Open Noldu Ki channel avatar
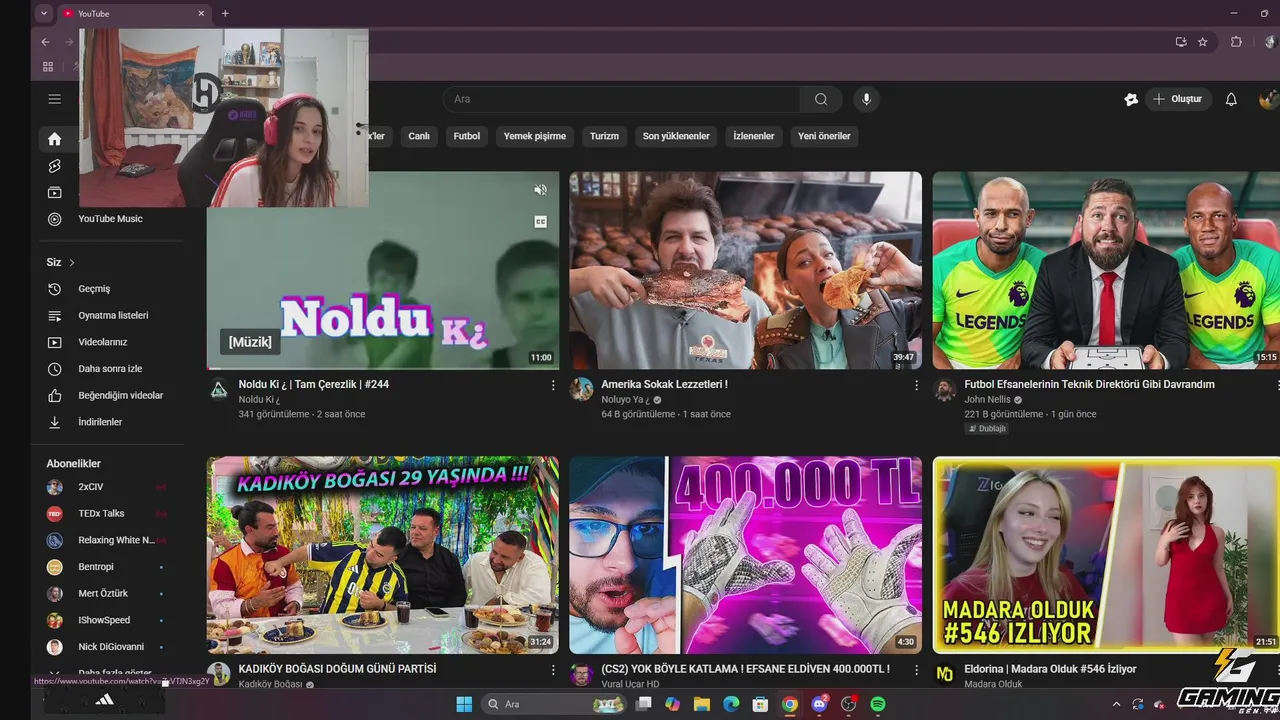This screenshot has width=1280, height=720. coord(219,390)
